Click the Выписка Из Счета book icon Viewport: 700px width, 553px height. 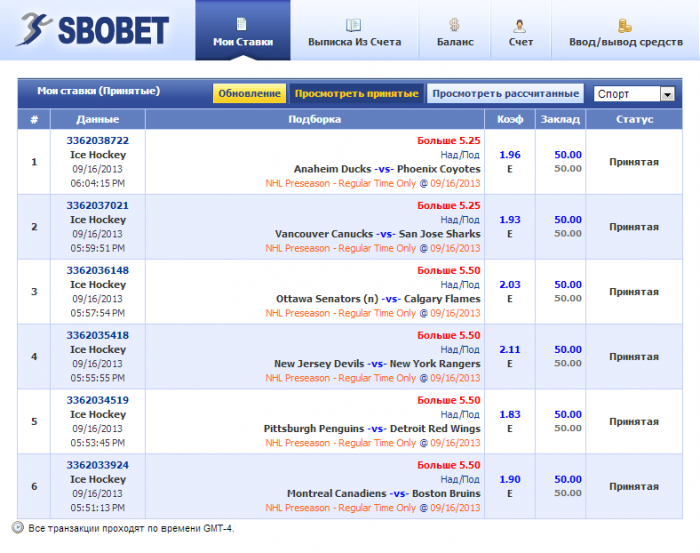point(354,25)
